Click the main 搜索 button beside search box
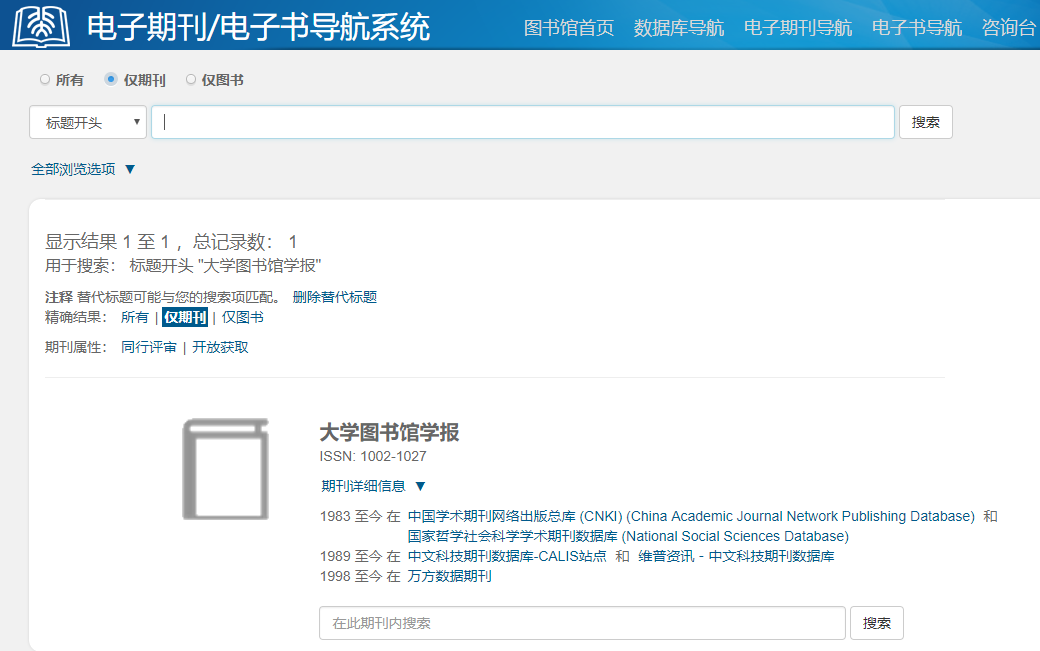 click(x=925, y=122)
